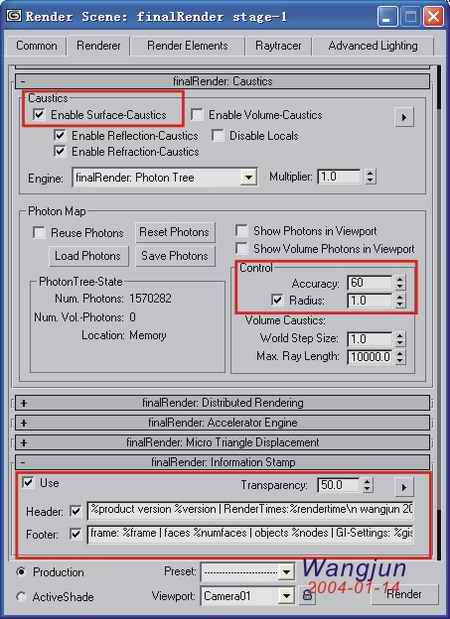The image size is (450, 619).
Task: Click the Save Photons button
Action: coord(175,256)
